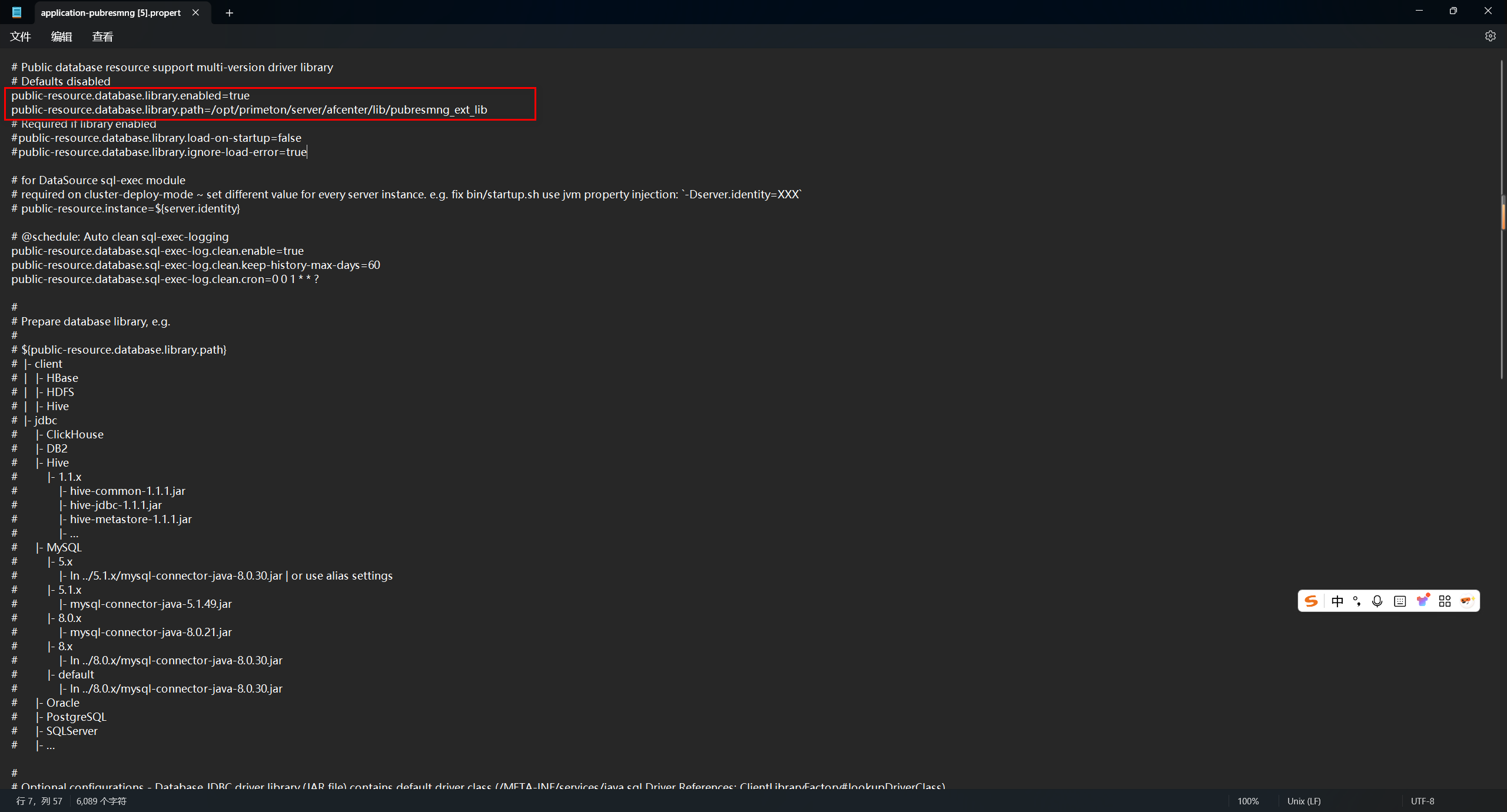Start voice input with microphone icon
The width and height of the screenshot is (1507, 812).
tap(1377, 601)
